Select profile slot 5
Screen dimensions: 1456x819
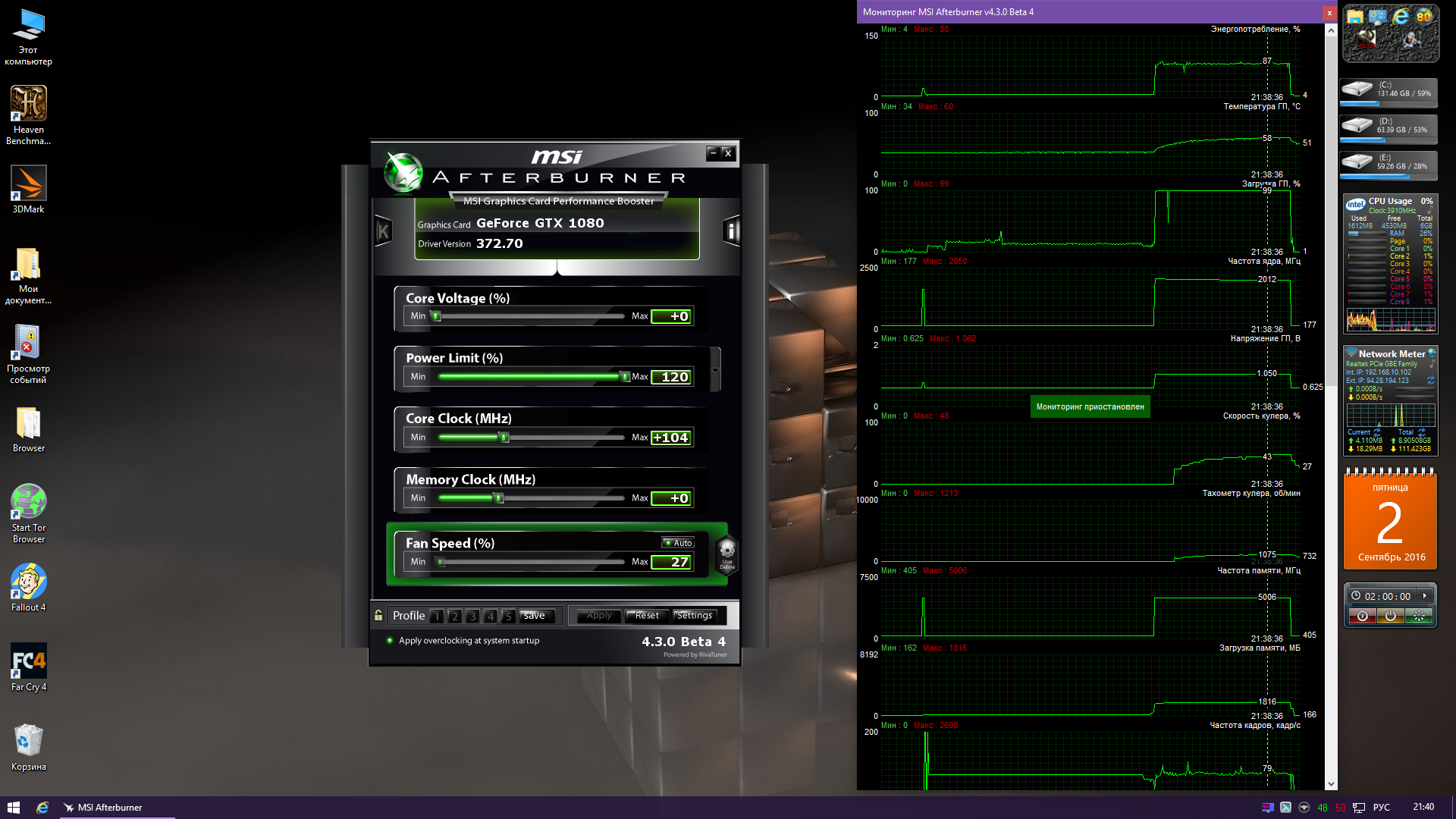pos(508,616)
